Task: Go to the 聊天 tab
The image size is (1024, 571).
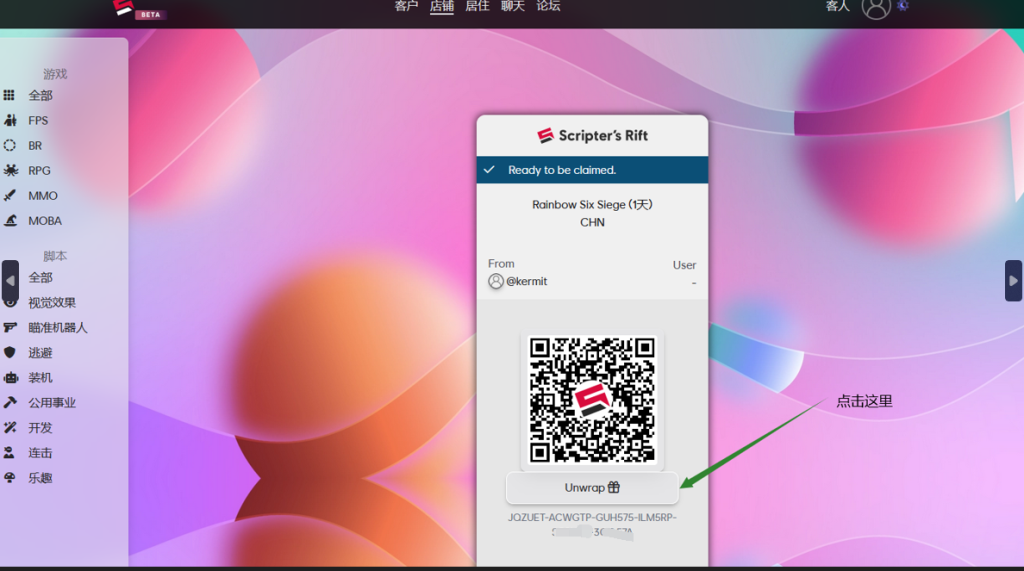Action: (513, 6)
